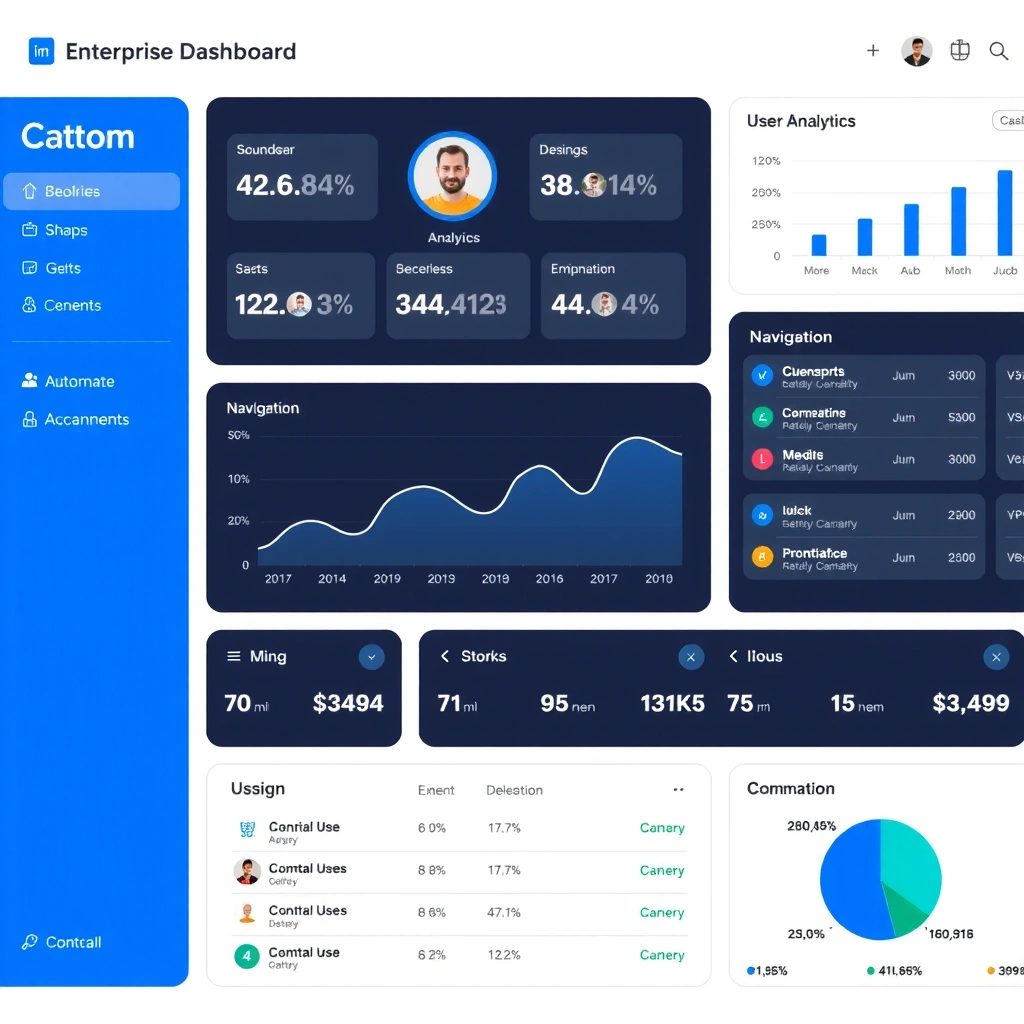Open the Casb dropdown in User Analytics

[1009, 120]
